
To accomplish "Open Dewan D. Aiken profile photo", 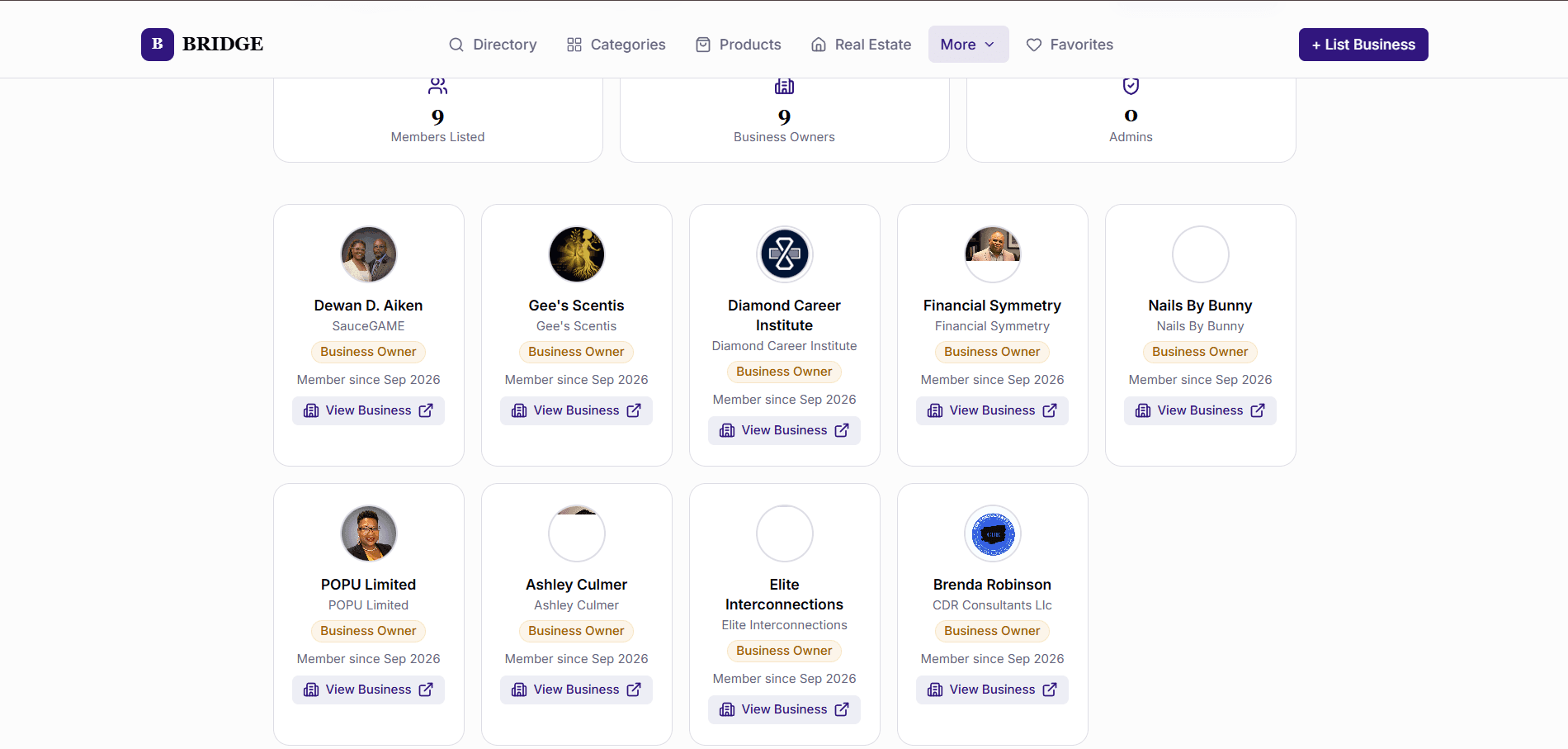I will (369, 254).
